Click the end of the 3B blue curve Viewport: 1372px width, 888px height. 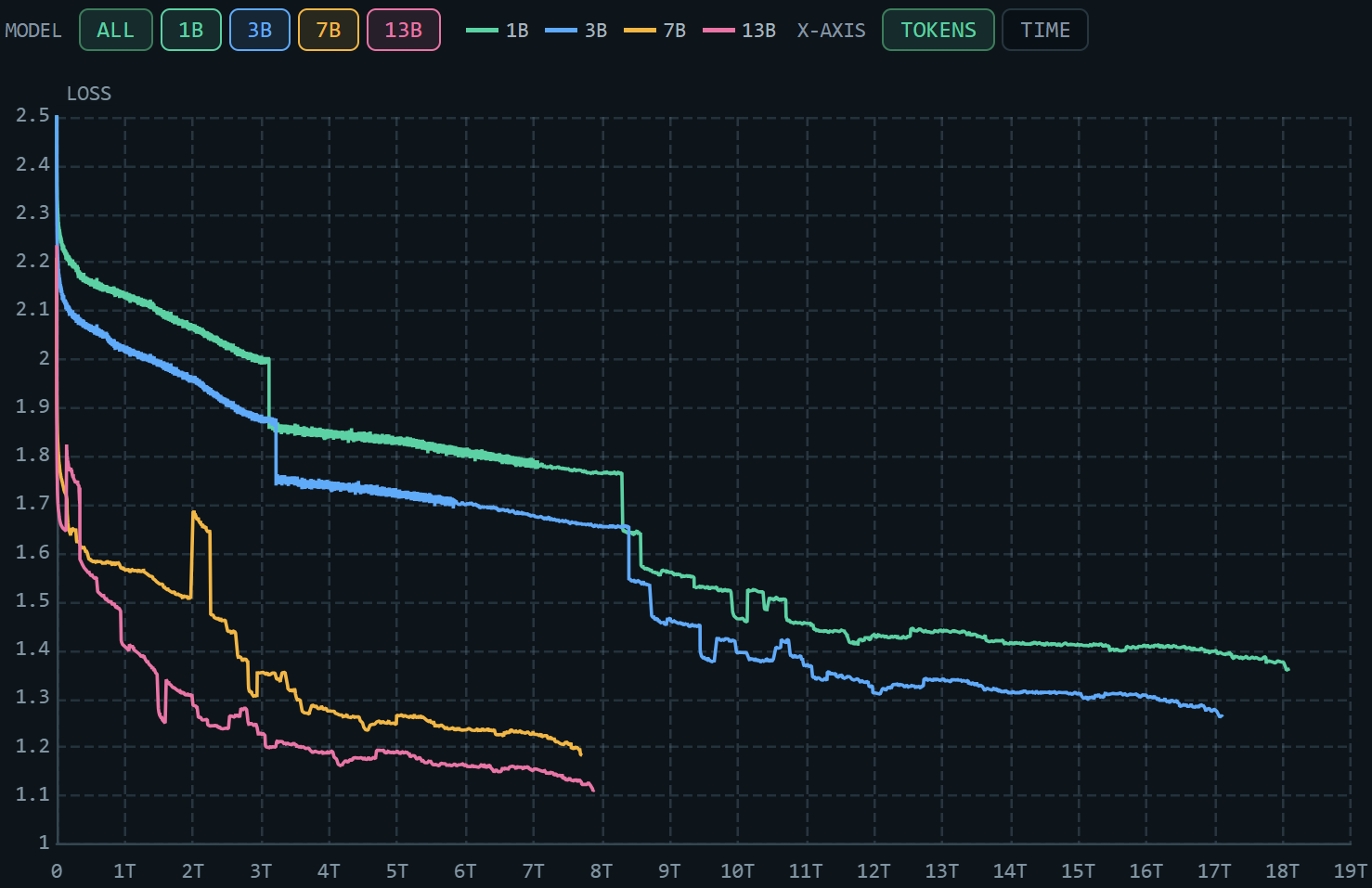[x=1221, y=715]
